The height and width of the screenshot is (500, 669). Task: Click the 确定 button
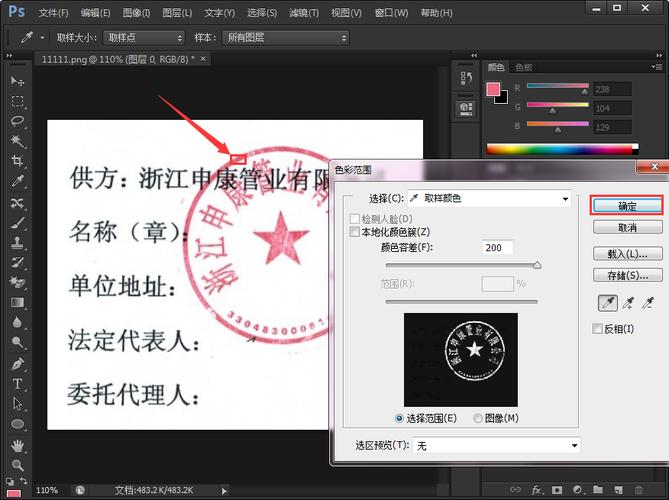627,206
